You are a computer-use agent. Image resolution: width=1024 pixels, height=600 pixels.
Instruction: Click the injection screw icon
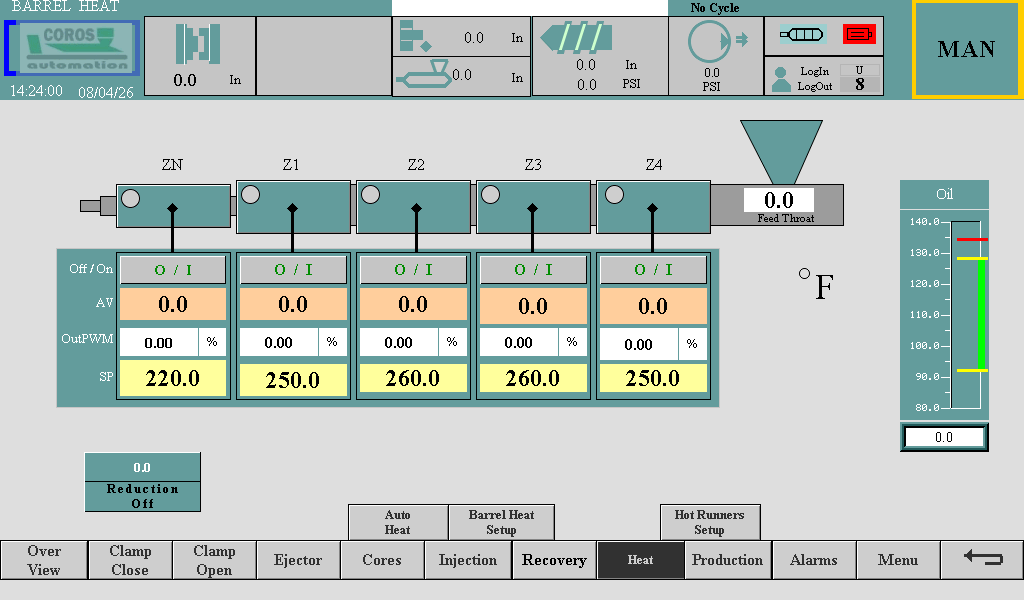[575, 38]
